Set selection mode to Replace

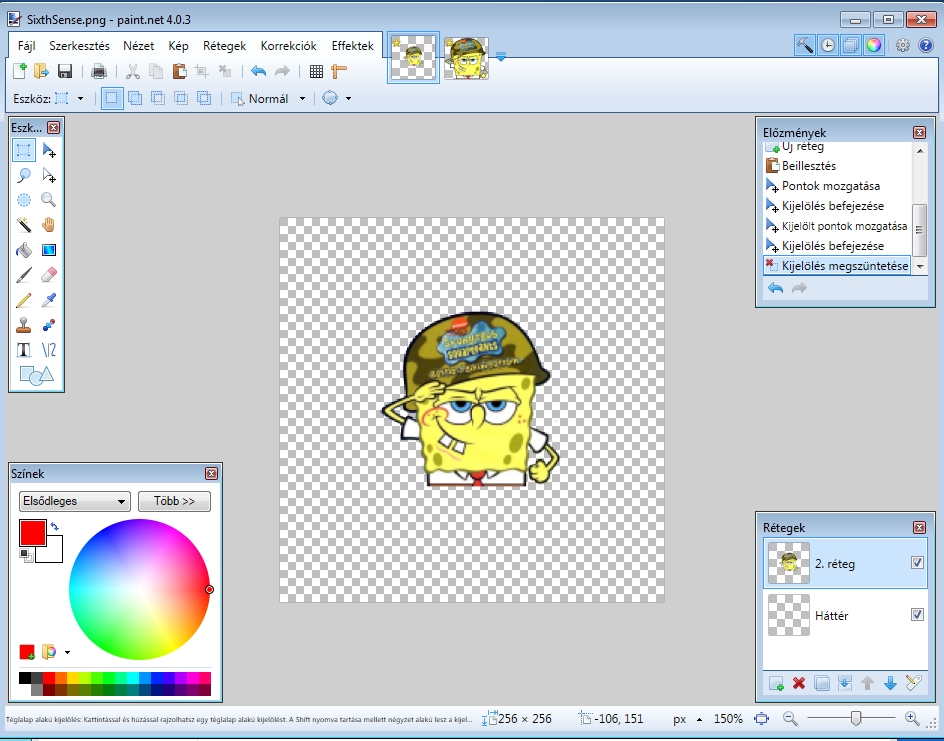[111, 98]
